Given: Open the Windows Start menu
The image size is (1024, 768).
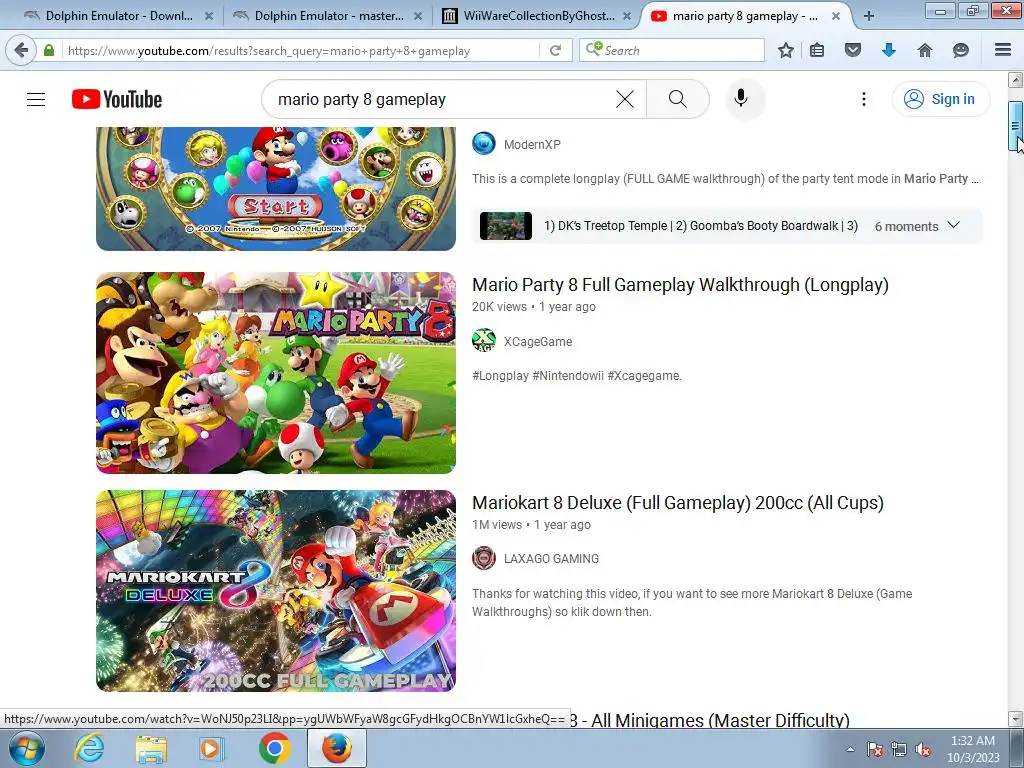Looking at the screenshot, I should coord(27,748).
